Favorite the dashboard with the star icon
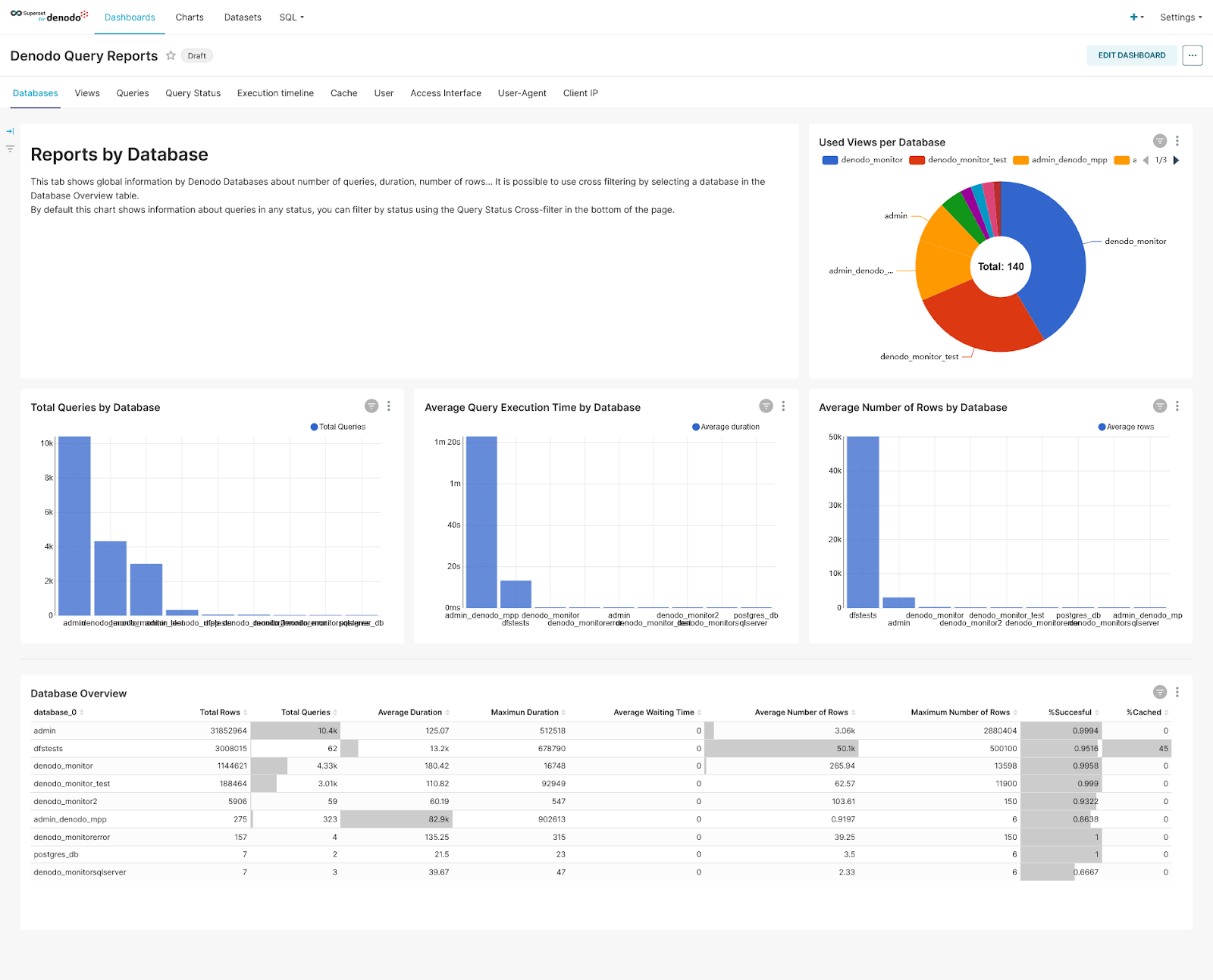Viewport: 1213px width, 980px height. click(x=171, y=55)
